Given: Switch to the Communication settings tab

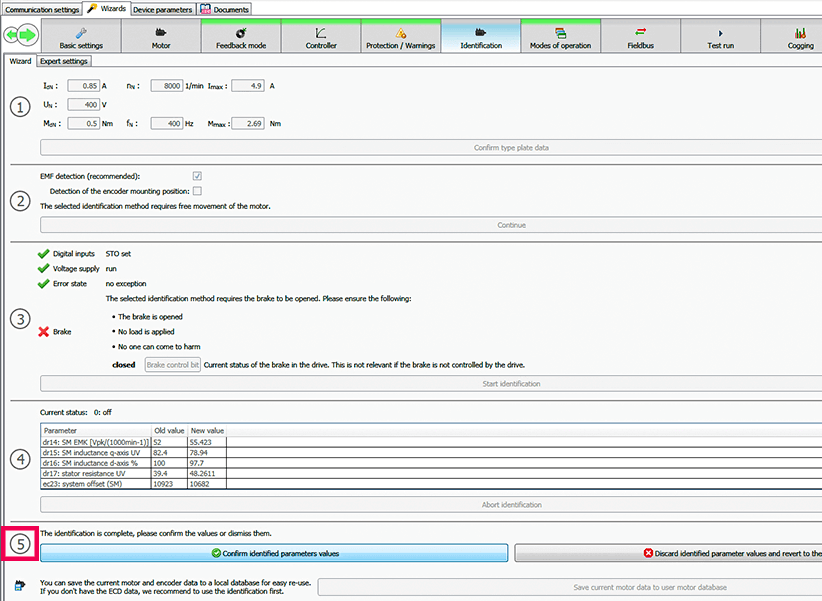Looking at the screenshot, I should pyautogui.click(x=42, y=9).
